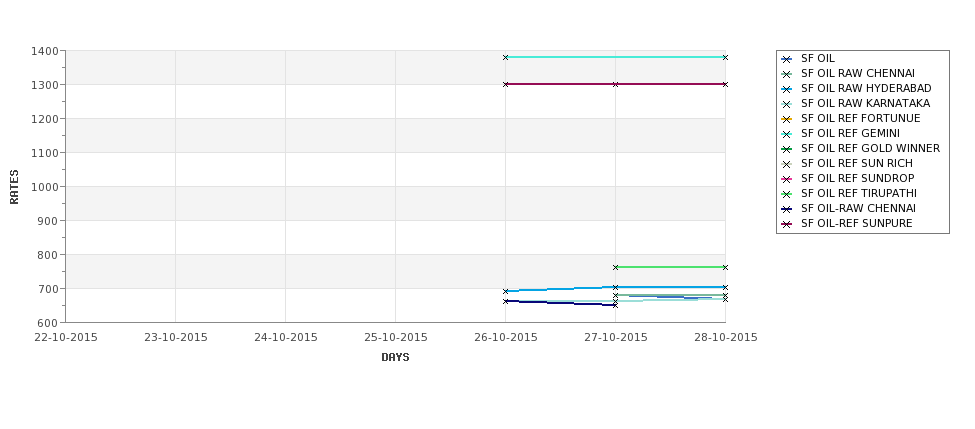Click the cyan data point on 28-10-2015
Image resolution: width=975 pixels, height=429 pixels.
(725, 57)
